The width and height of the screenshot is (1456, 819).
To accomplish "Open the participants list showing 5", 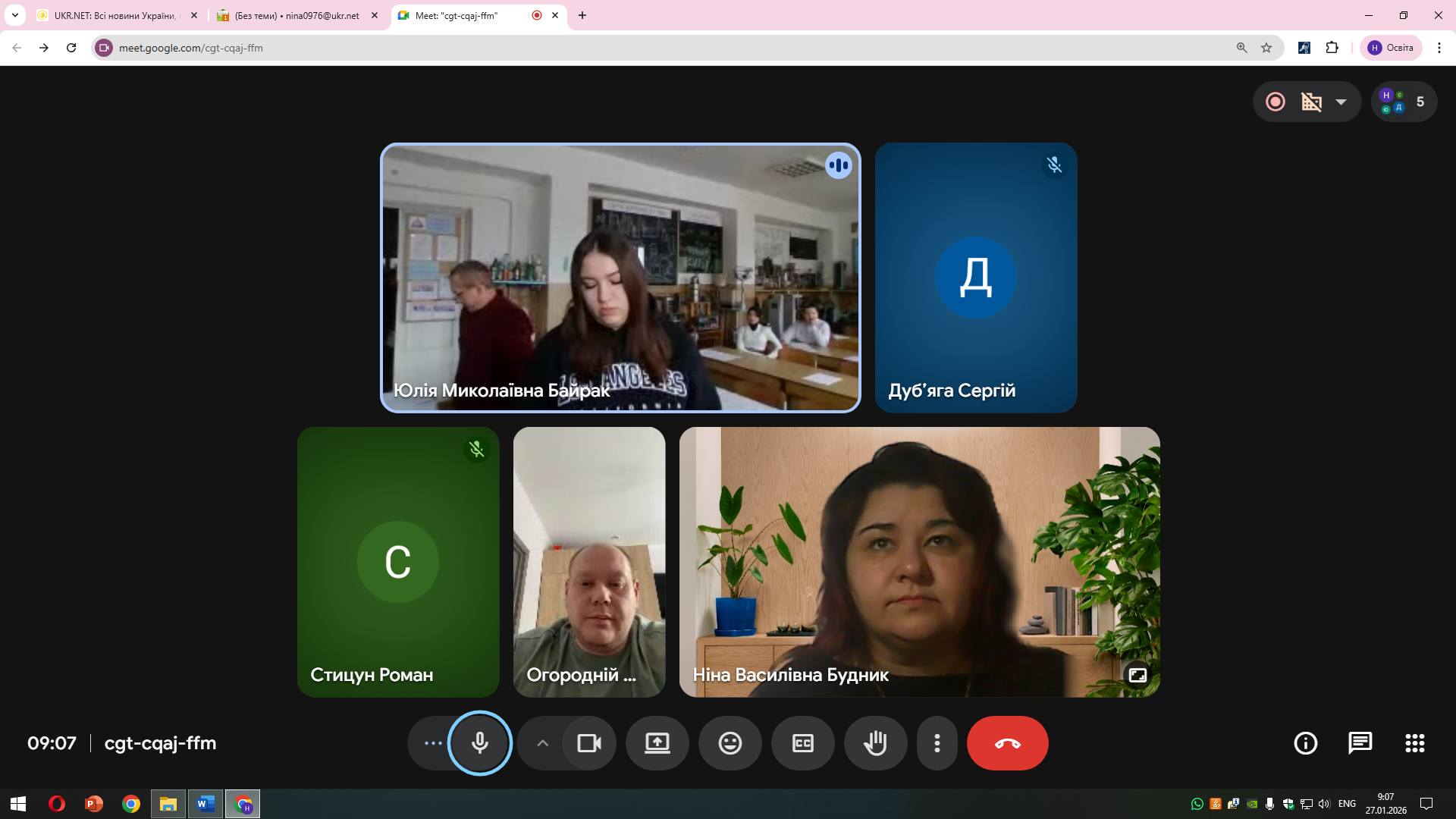I will 1404,102.
